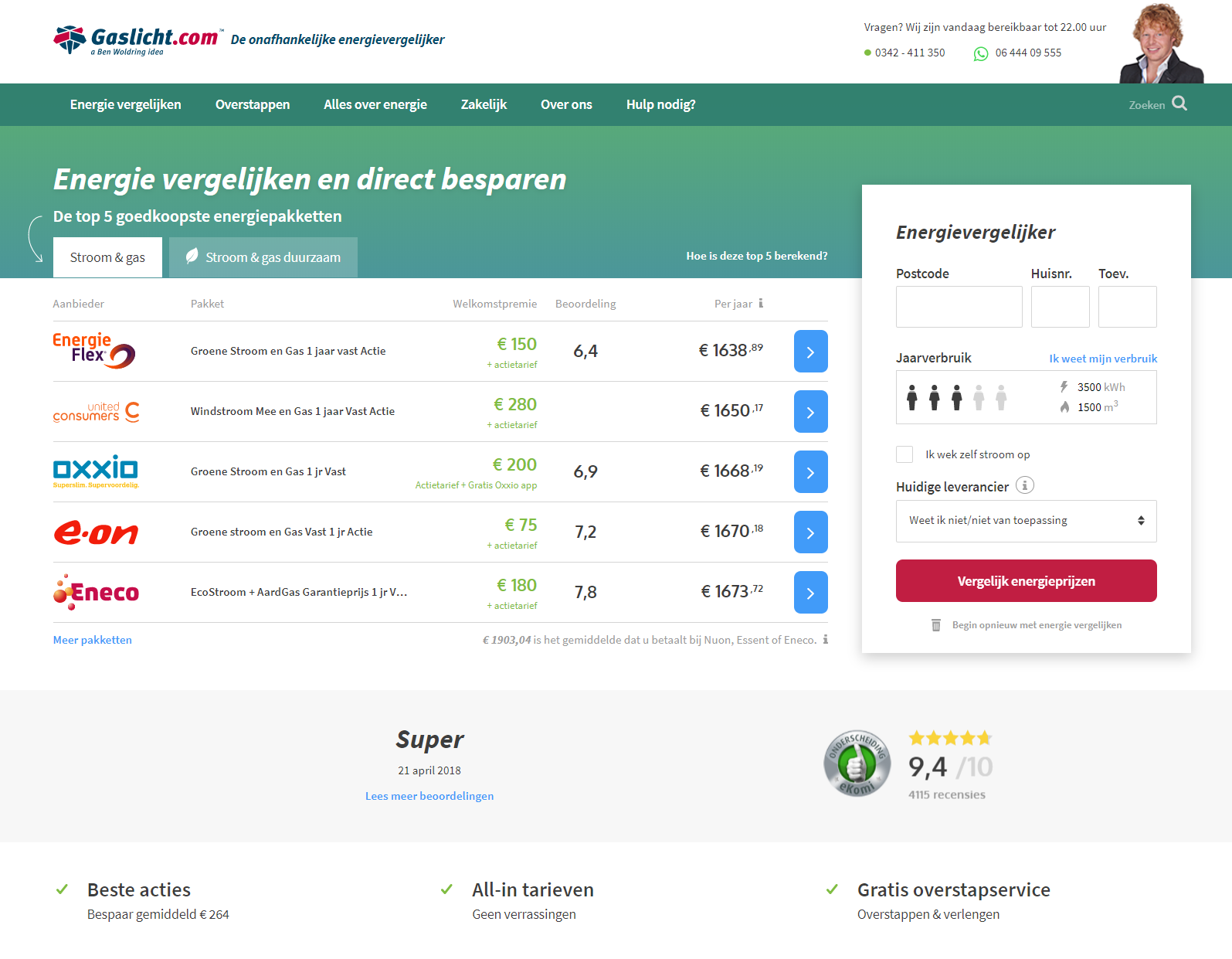
Task: Open Alles over energie menu
Action: (x=375, y=104)
